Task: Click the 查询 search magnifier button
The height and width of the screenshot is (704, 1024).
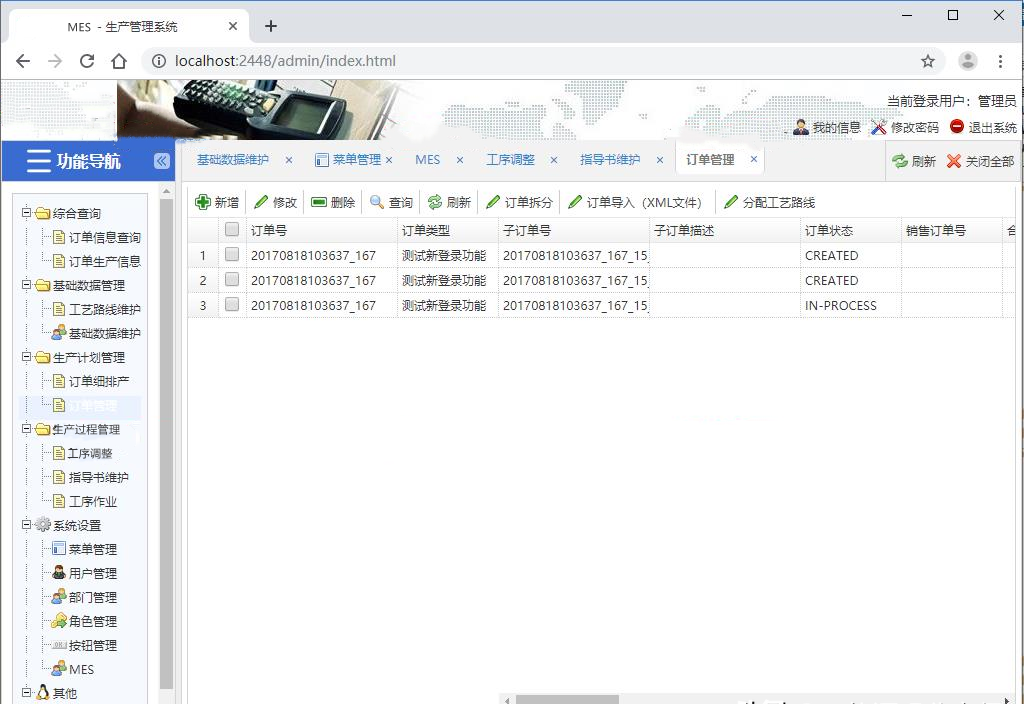Action: point(391,202)
